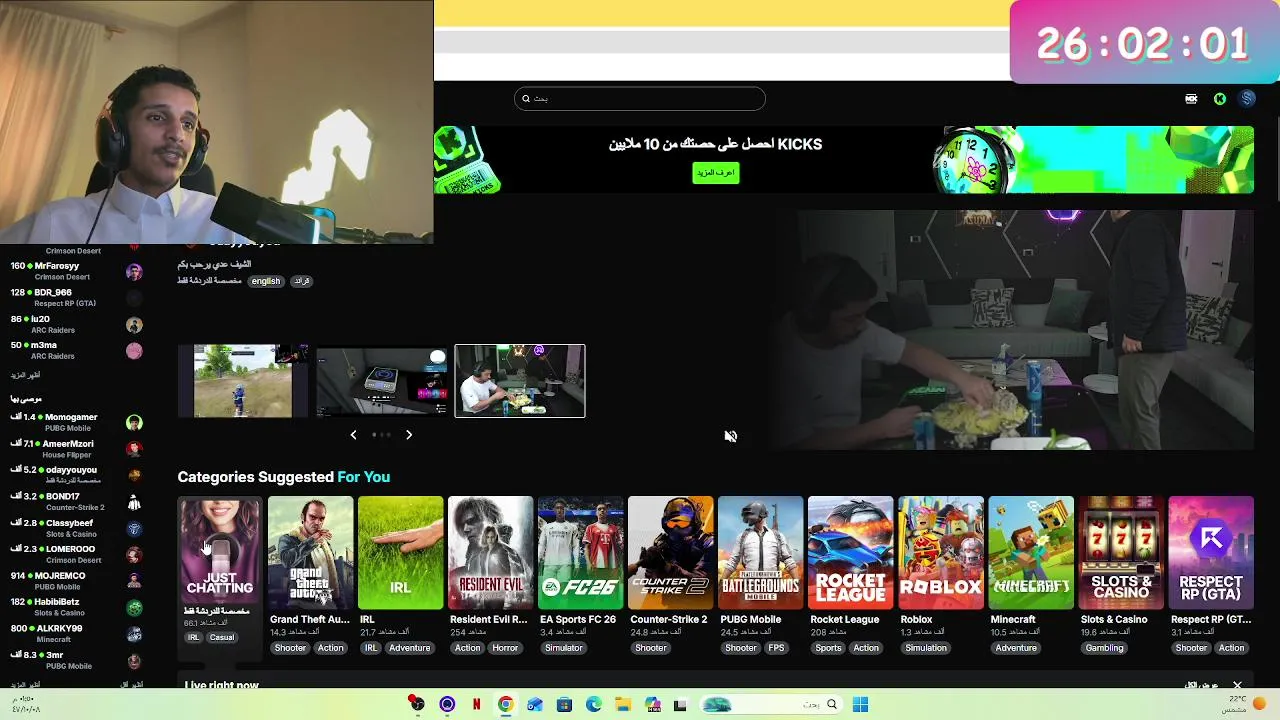This screenshot has width=1280, height=720.
Task: Click HabibiBetz's green avatar icon
Action: [x=134, y=608]
